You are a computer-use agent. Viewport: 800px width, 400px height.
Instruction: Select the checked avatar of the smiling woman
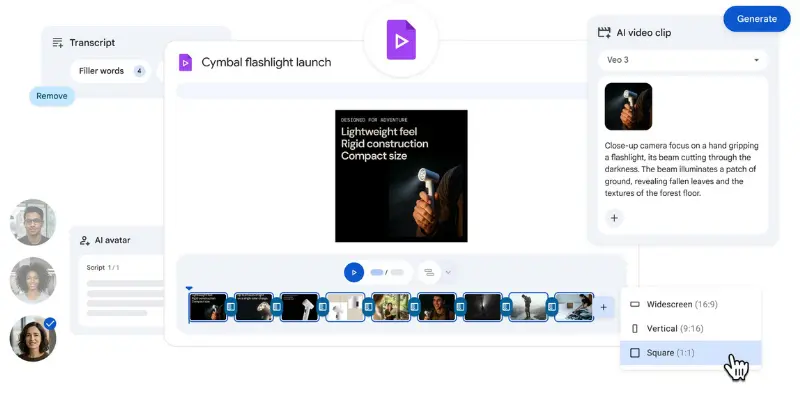click(x=33, y=338)
